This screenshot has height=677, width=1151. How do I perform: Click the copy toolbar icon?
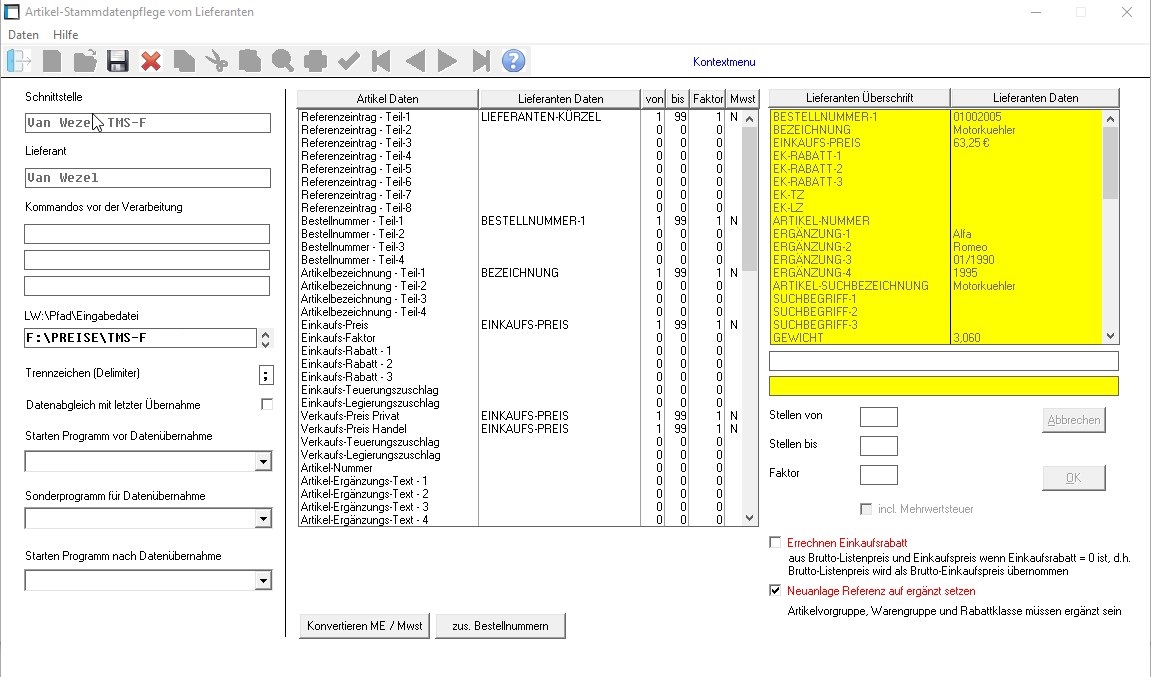(184, 61)
